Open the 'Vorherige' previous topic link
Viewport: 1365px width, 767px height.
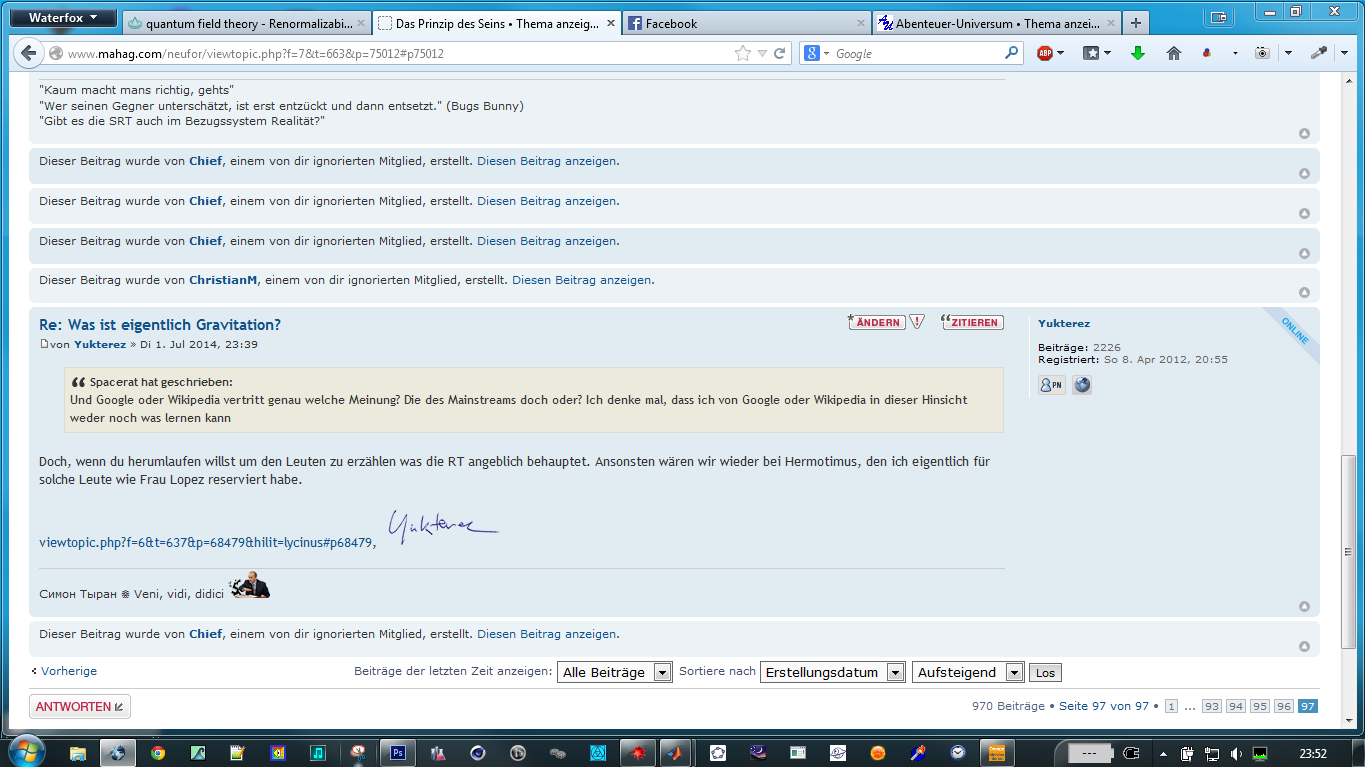(68, 671)
